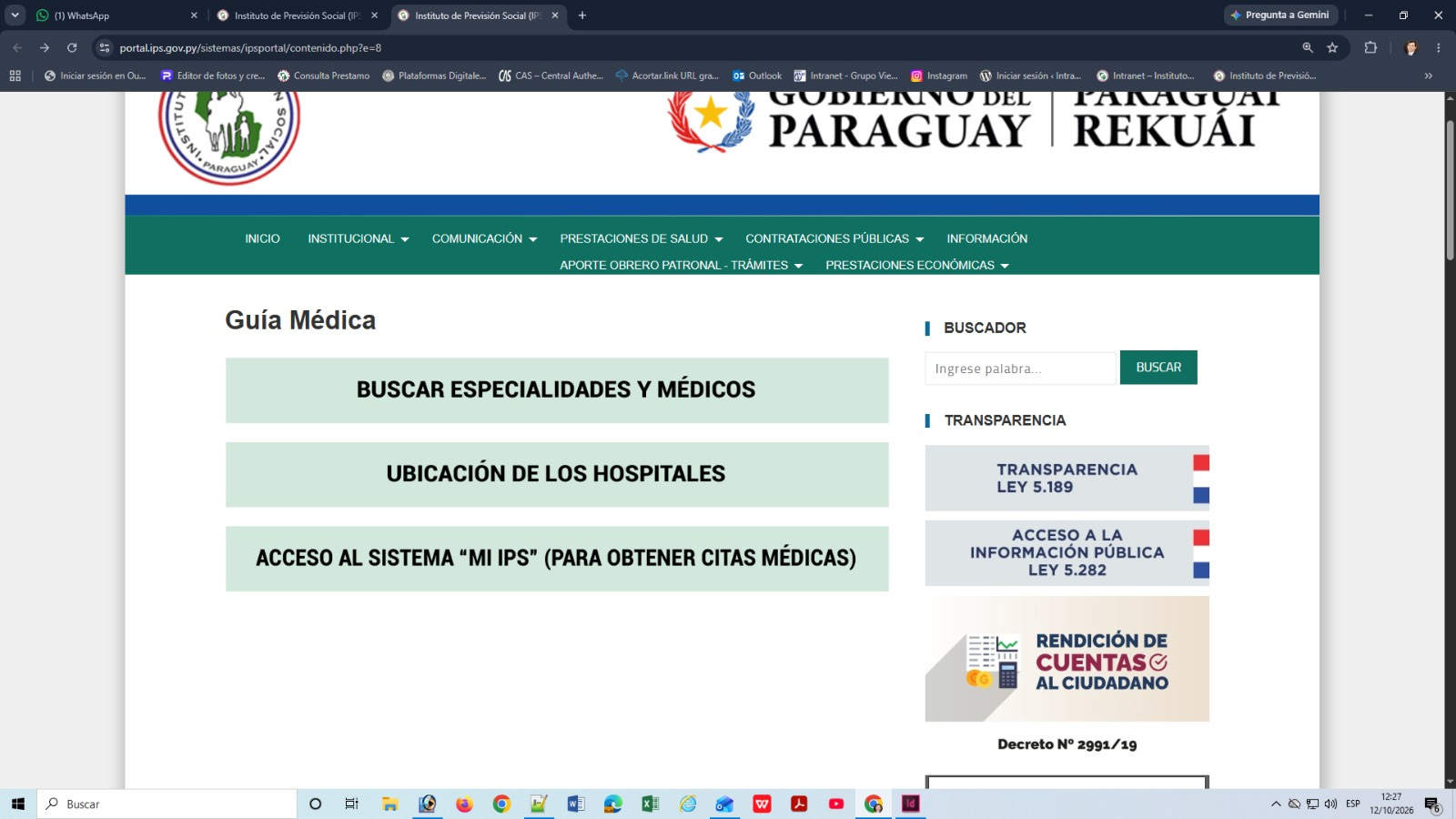Open the Outlook bookmark
The width and height of the screenshot is (1456, 819).
[757, 76]
